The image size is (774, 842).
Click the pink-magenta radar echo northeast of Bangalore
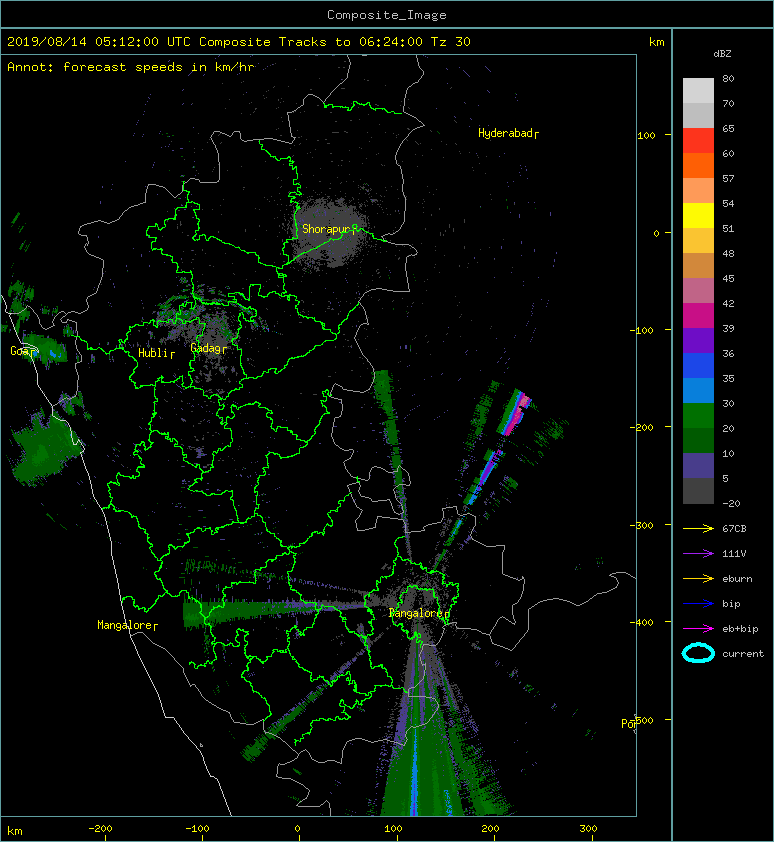click(x=517, y=413)
